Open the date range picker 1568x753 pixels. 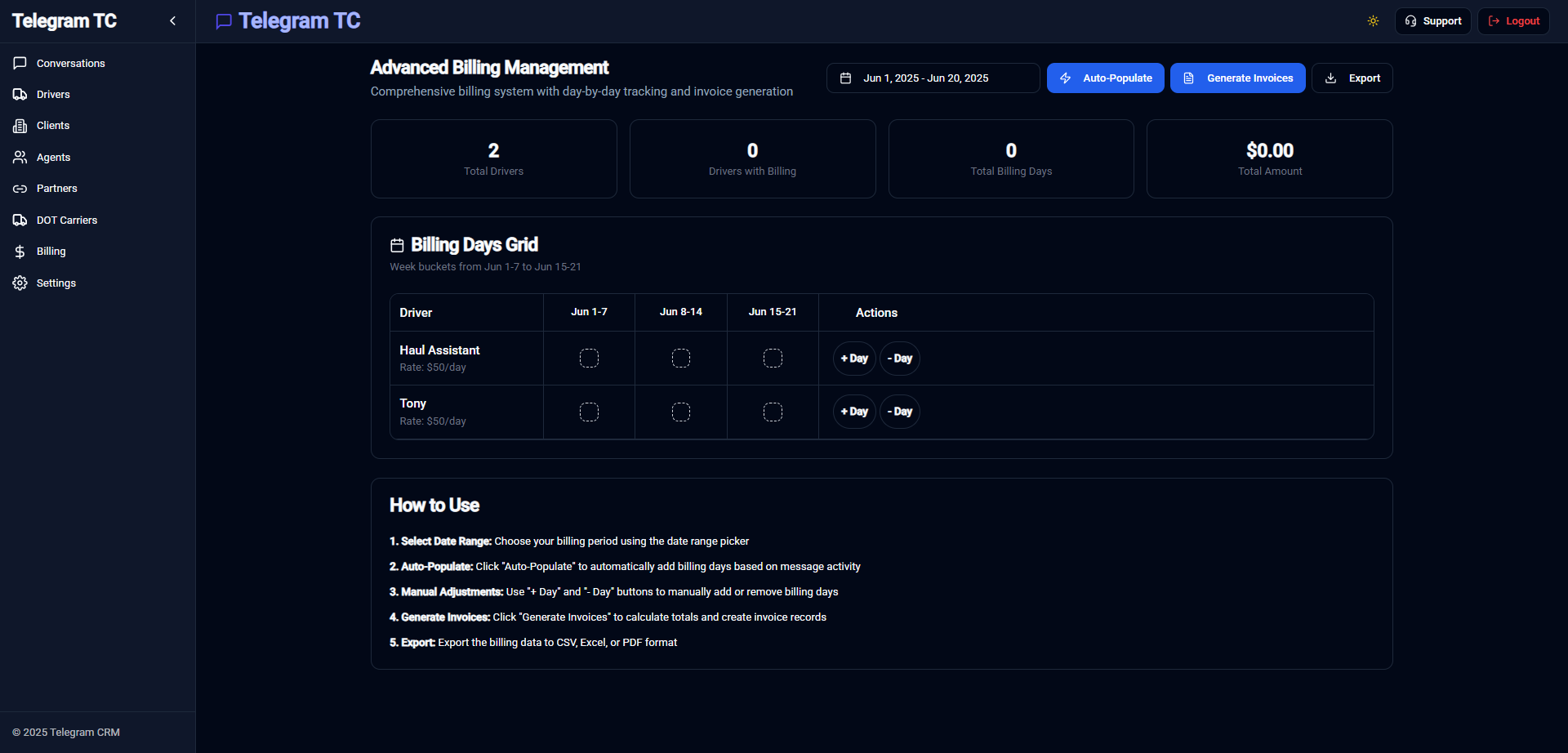933,78
